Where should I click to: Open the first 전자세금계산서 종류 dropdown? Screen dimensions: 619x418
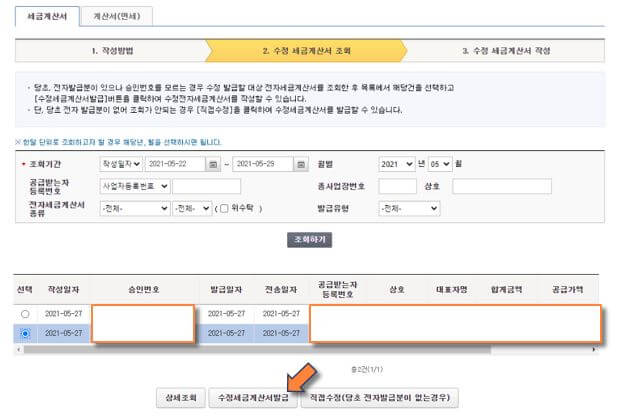click(135, 208)
